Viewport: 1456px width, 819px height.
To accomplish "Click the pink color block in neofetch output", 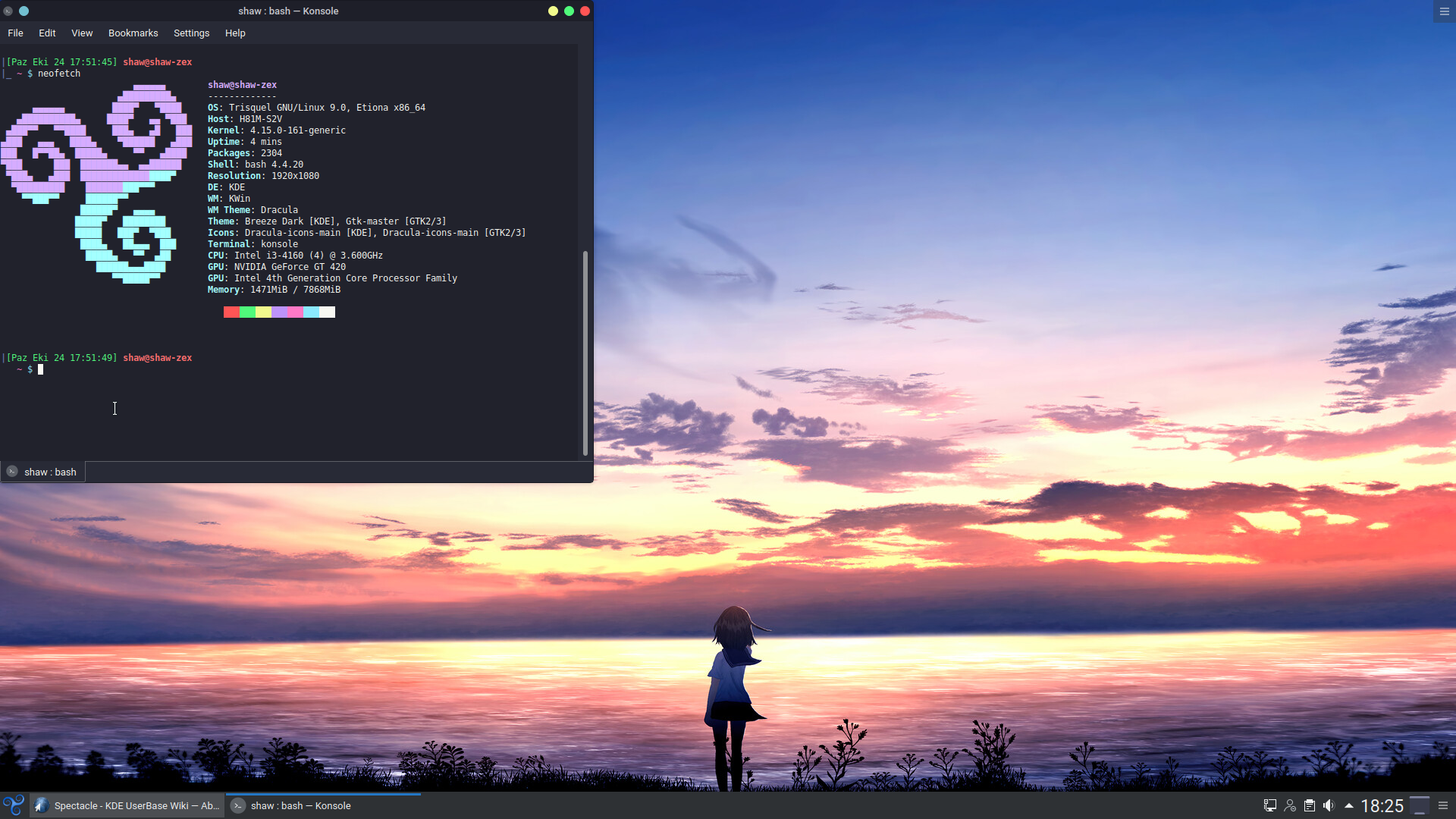I will [295, 312].
